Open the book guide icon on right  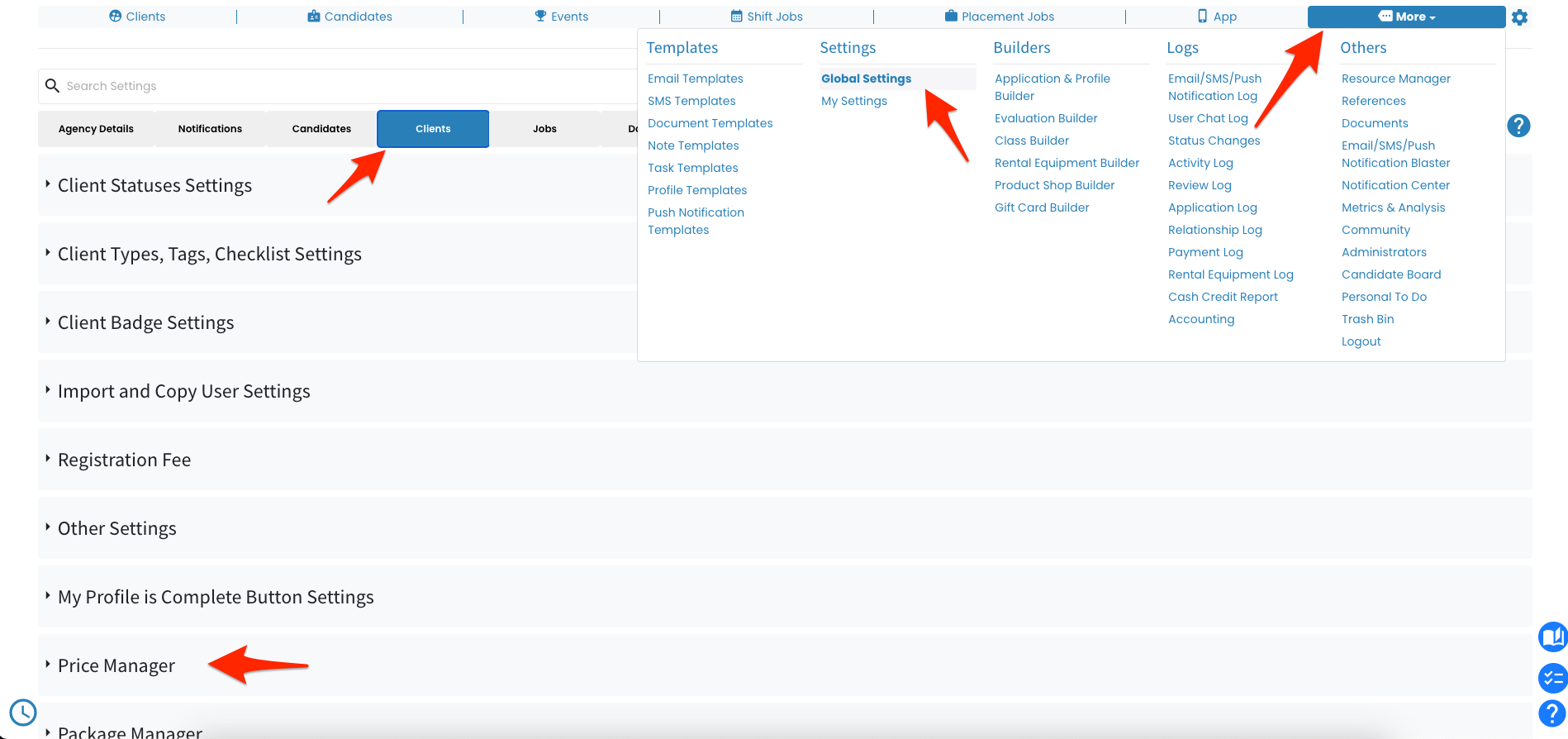[x=1553, y=637]
